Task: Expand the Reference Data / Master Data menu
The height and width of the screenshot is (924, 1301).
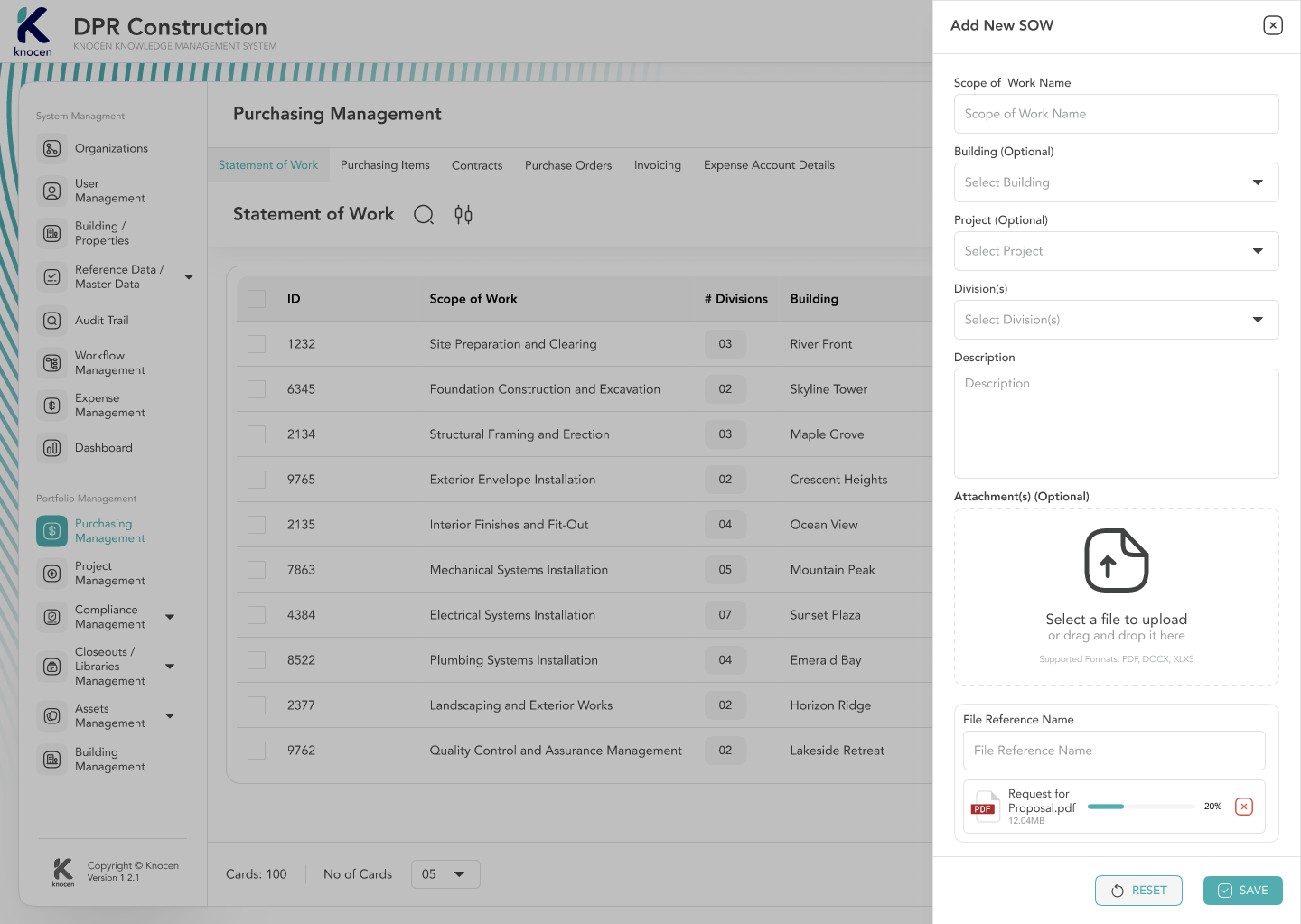Action: (189, 277)
